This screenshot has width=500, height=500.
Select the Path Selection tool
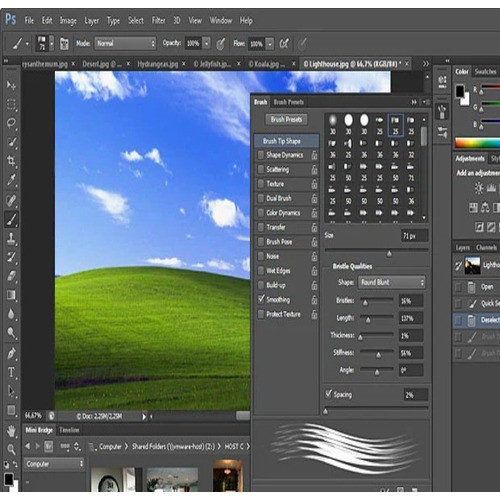click(x=11, y=391)
